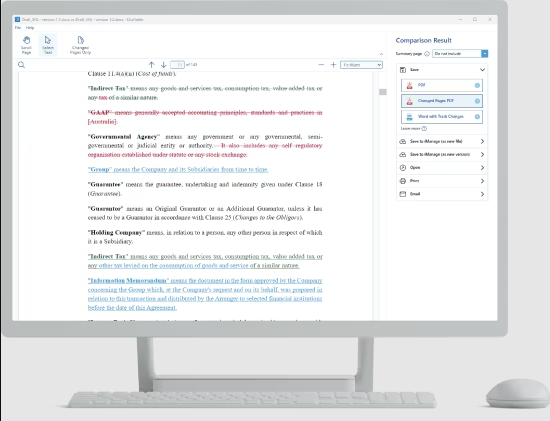Jump to next change with down arrow
Screen dimensions: 550x421
pos(163,65)
